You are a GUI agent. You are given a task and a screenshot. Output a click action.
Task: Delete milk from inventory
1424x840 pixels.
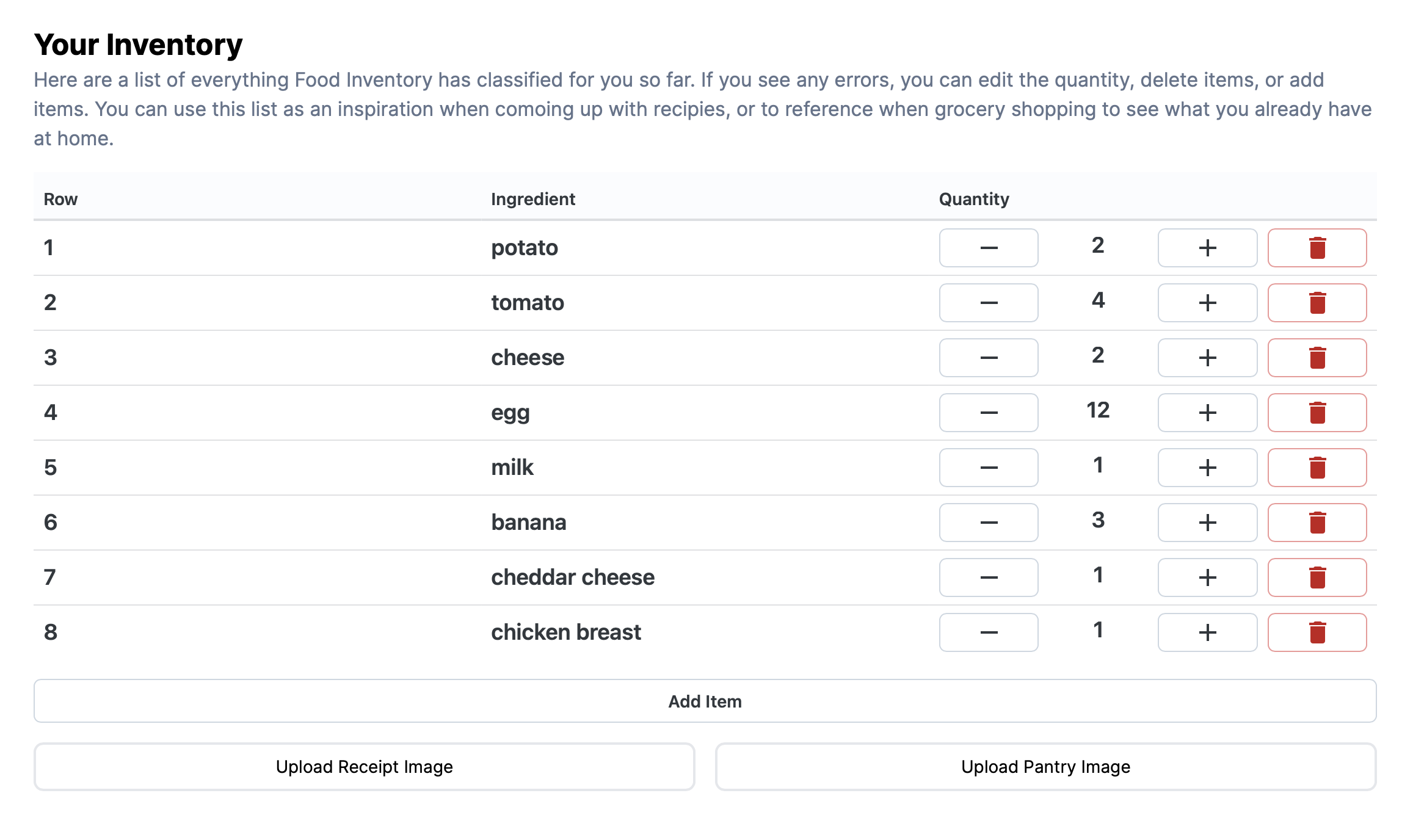pyautogui.click(x=1317, y=468)
